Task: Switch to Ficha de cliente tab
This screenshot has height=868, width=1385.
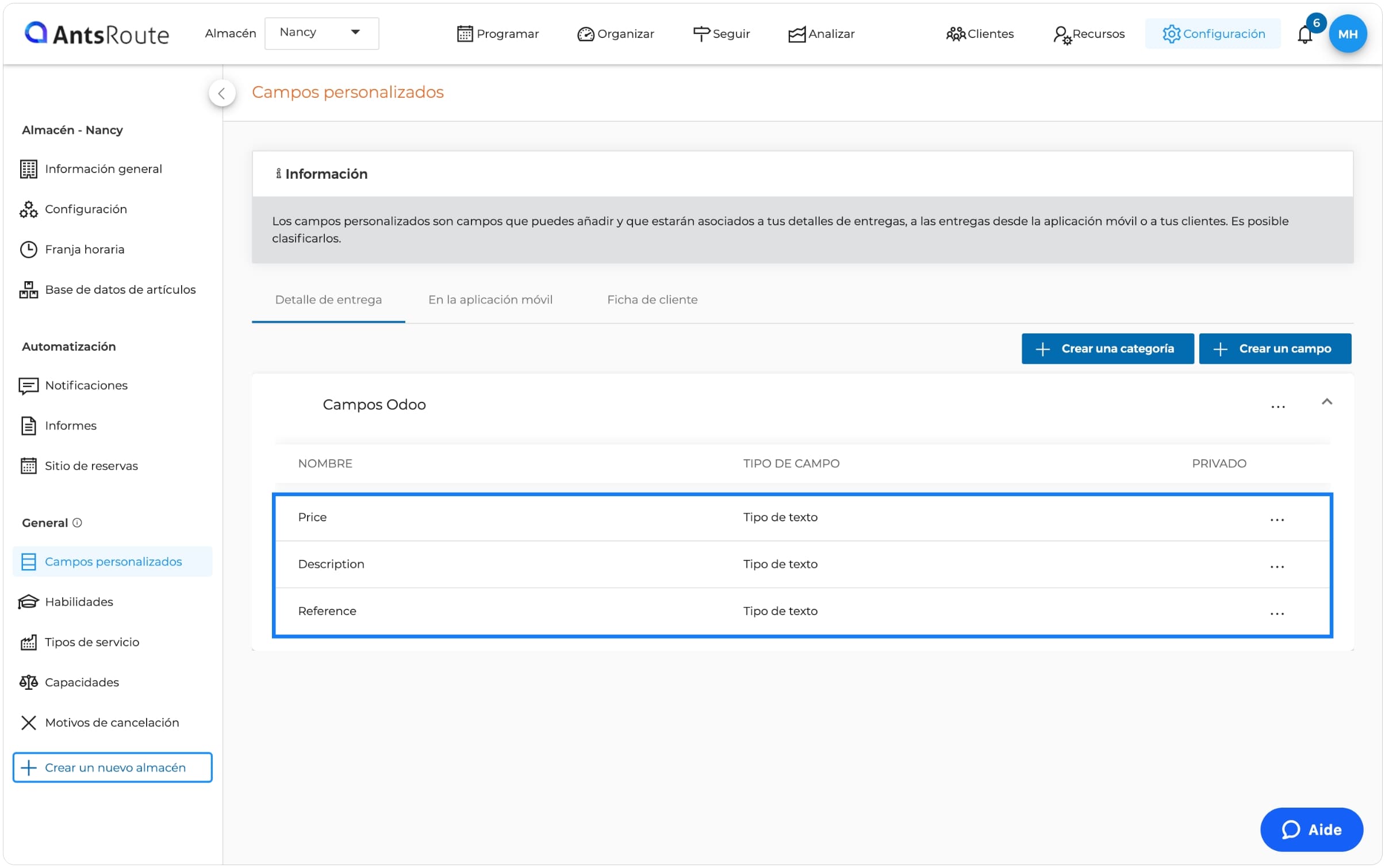Action: tap(653, 300)
